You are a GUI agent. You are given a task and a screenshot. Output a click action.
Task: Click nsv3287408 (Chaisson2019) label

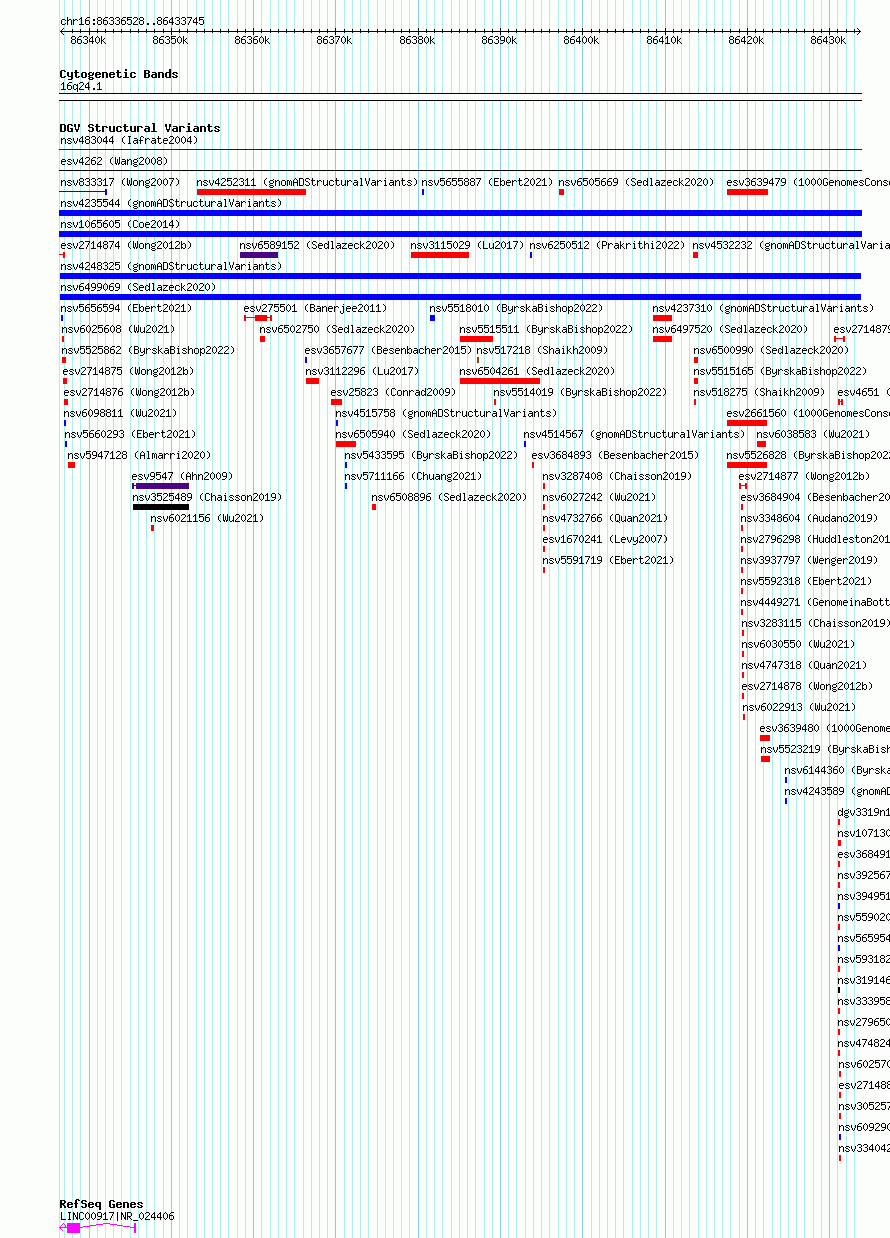coord(617,476)
